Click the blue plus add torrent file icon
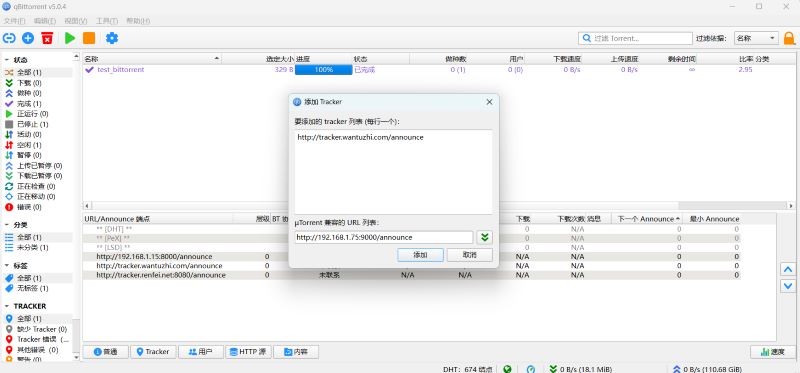 pos(28,38)
